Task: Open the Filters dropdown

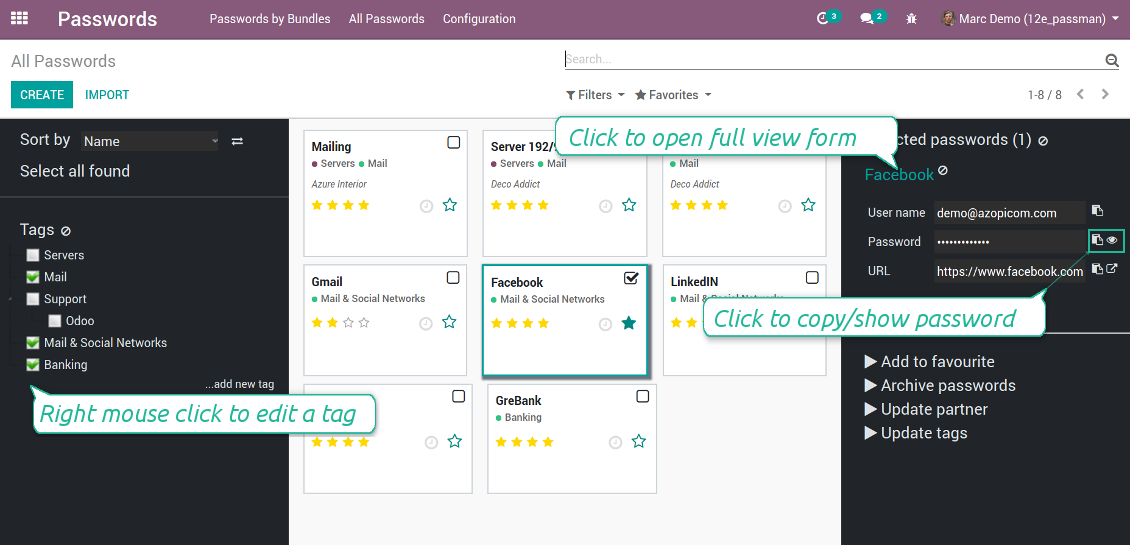Action: point(595,95)
